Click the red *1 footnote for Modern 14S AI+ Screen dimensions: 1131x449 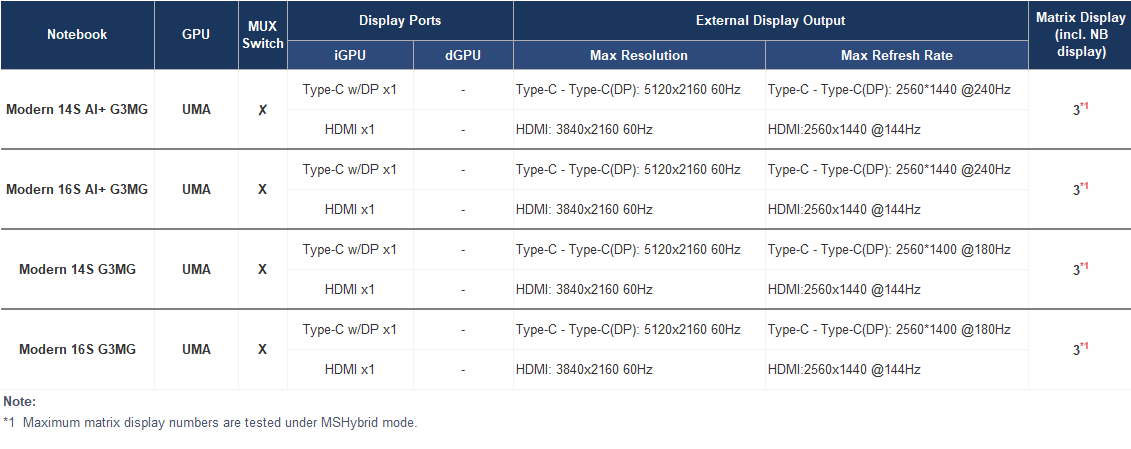point(1084,107)
